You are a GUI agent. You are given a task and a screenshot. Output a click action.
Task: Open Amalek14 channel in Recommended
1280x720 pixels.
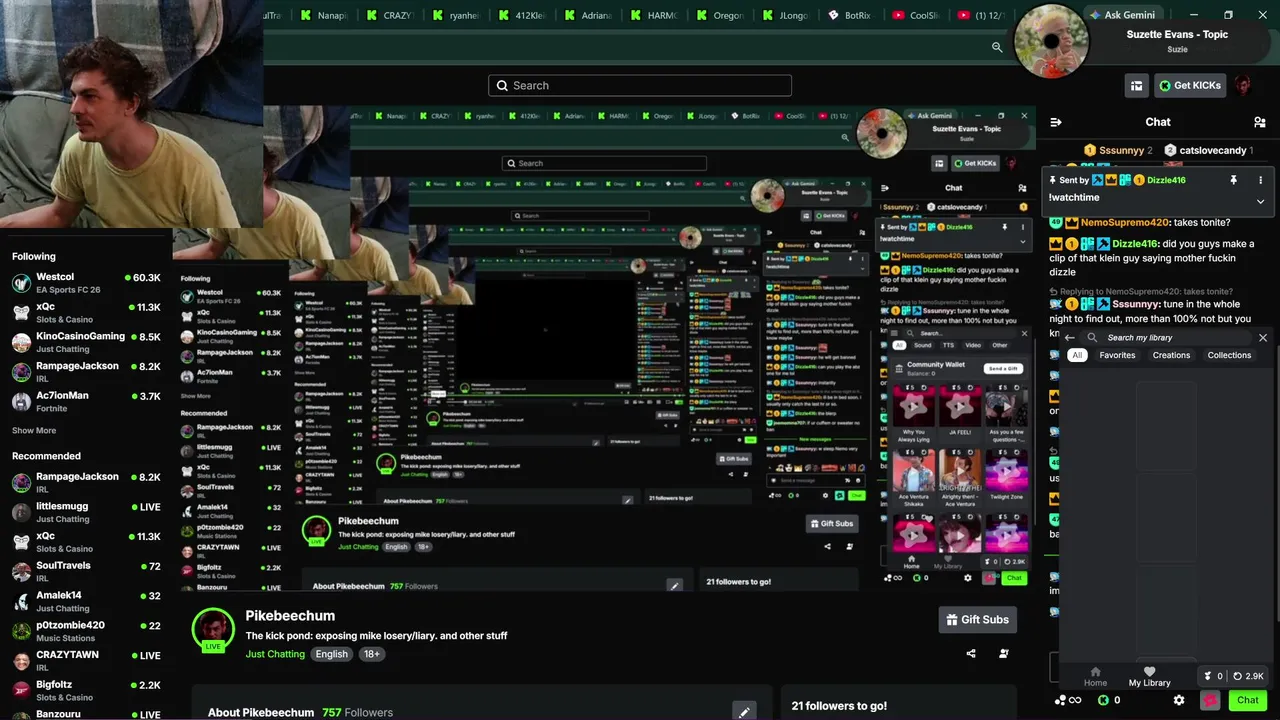coord(87,601)
